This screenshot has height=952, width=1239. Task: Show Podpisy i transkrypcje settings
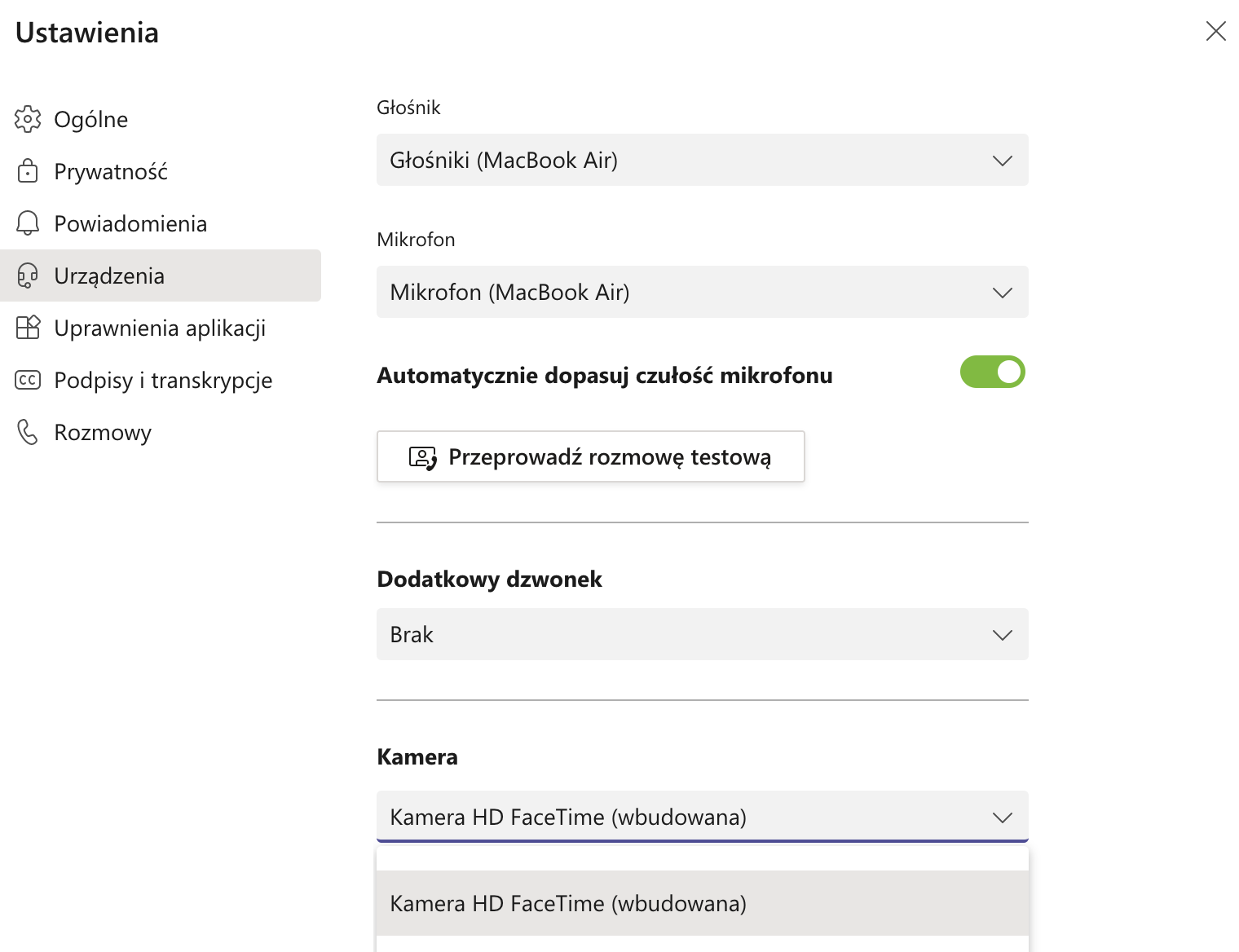[161, 380]
